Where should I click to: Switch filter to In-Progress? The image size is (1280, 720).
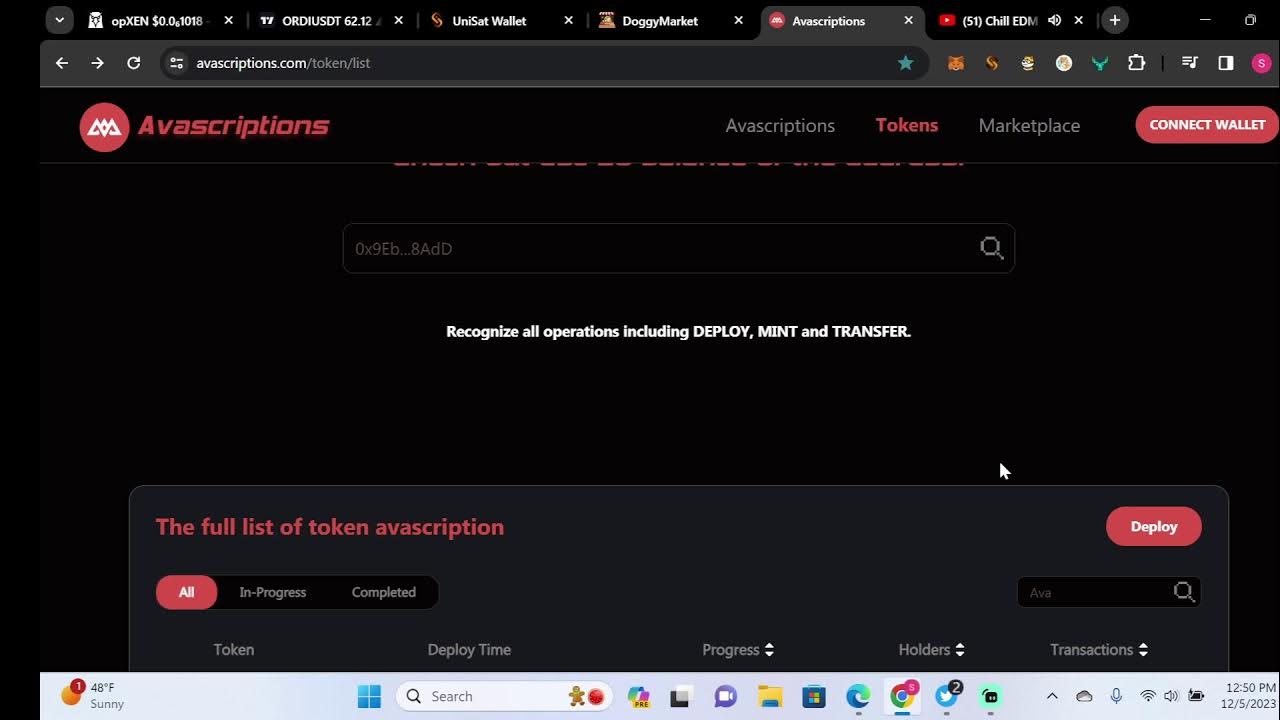(272, 592)
